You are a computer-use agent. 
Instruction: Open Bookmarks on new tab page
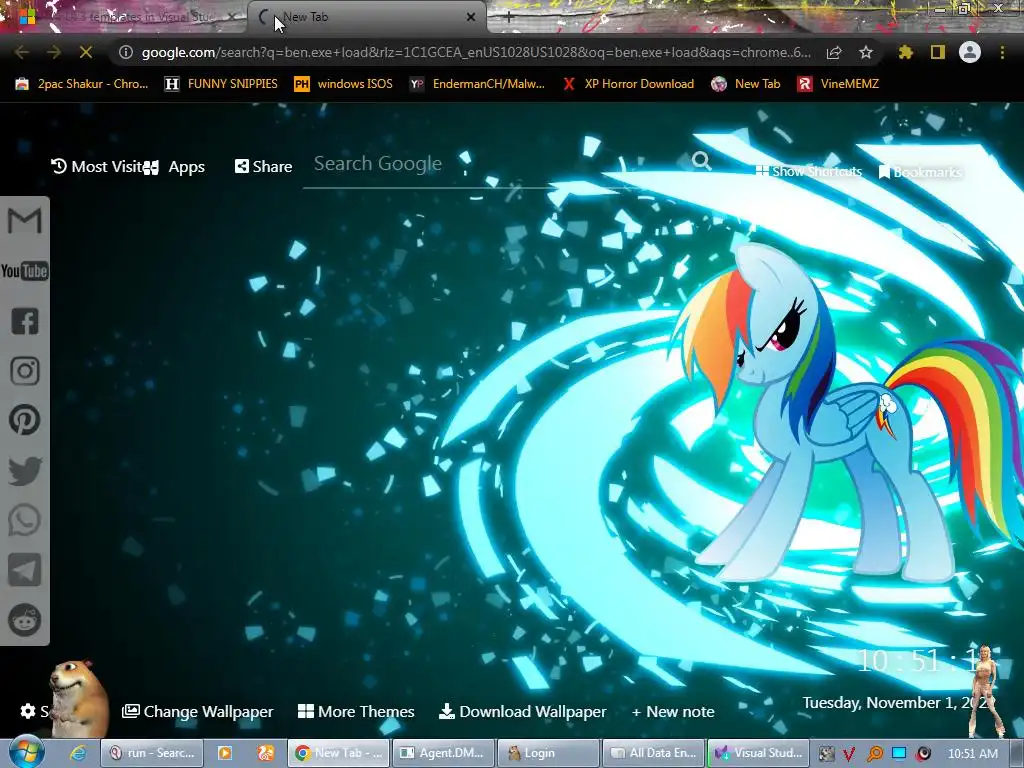point(920,172)
